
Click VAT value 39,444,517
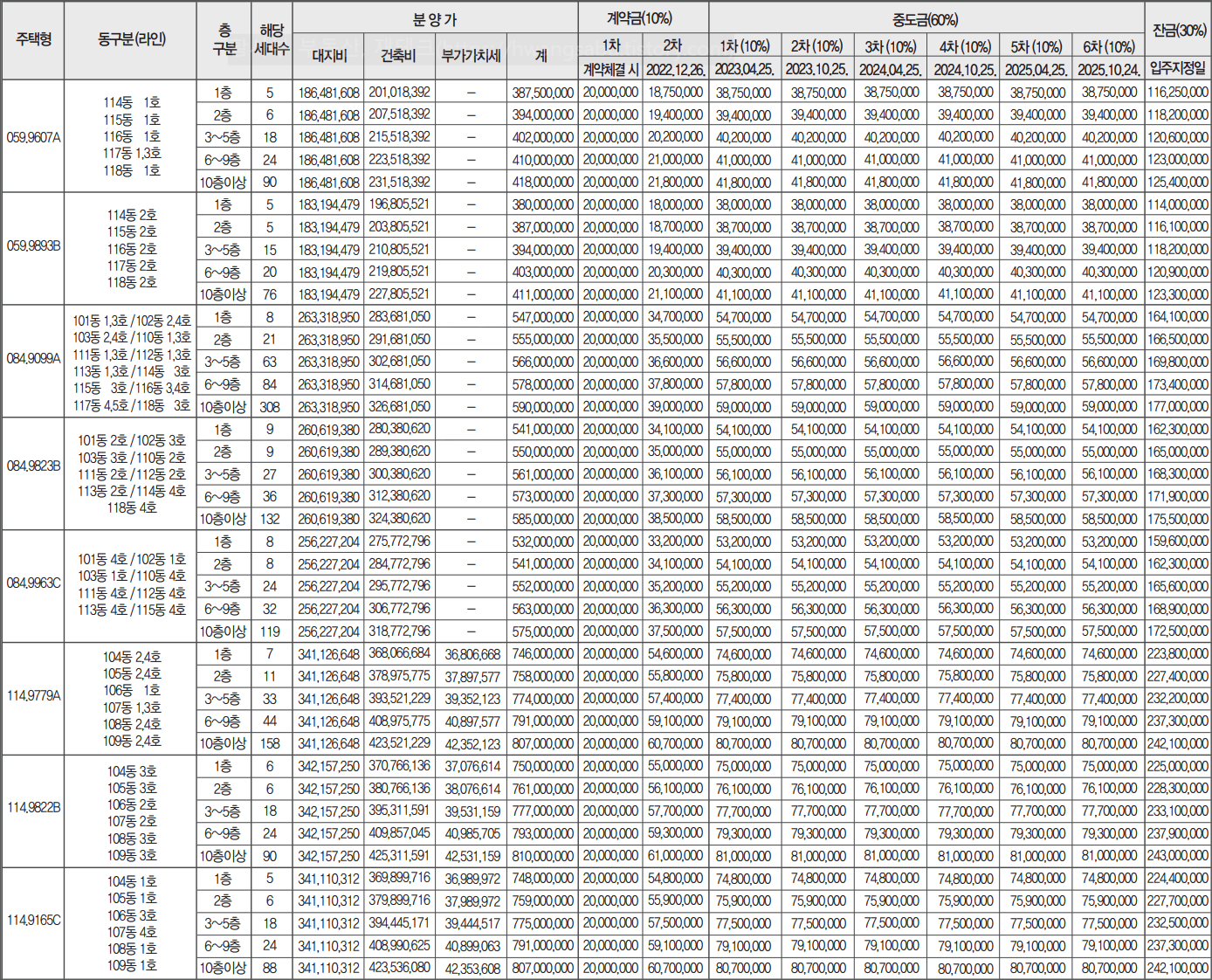click(x=472, y=924)
